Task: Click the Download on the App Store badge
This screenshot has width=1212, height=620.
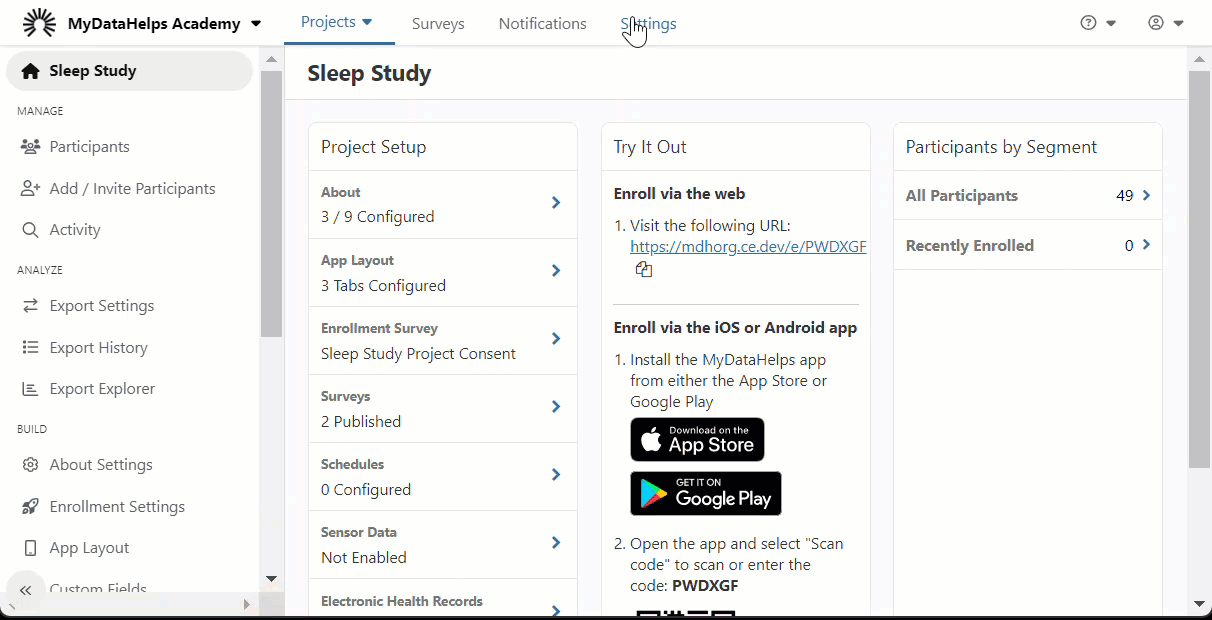Action: [x=697, y=440]
